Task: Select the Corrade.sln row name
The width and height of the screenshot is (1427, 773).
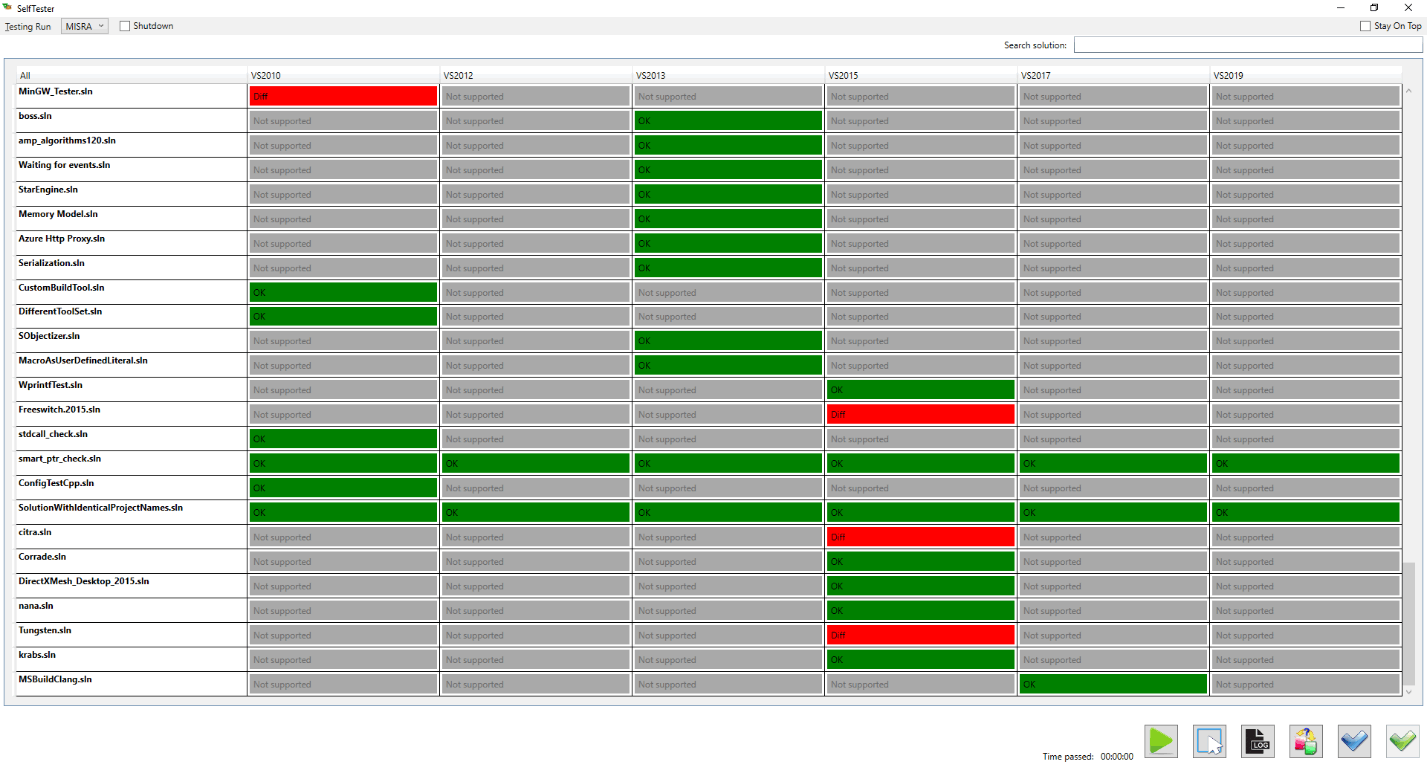Action: [x=42, y=556]
